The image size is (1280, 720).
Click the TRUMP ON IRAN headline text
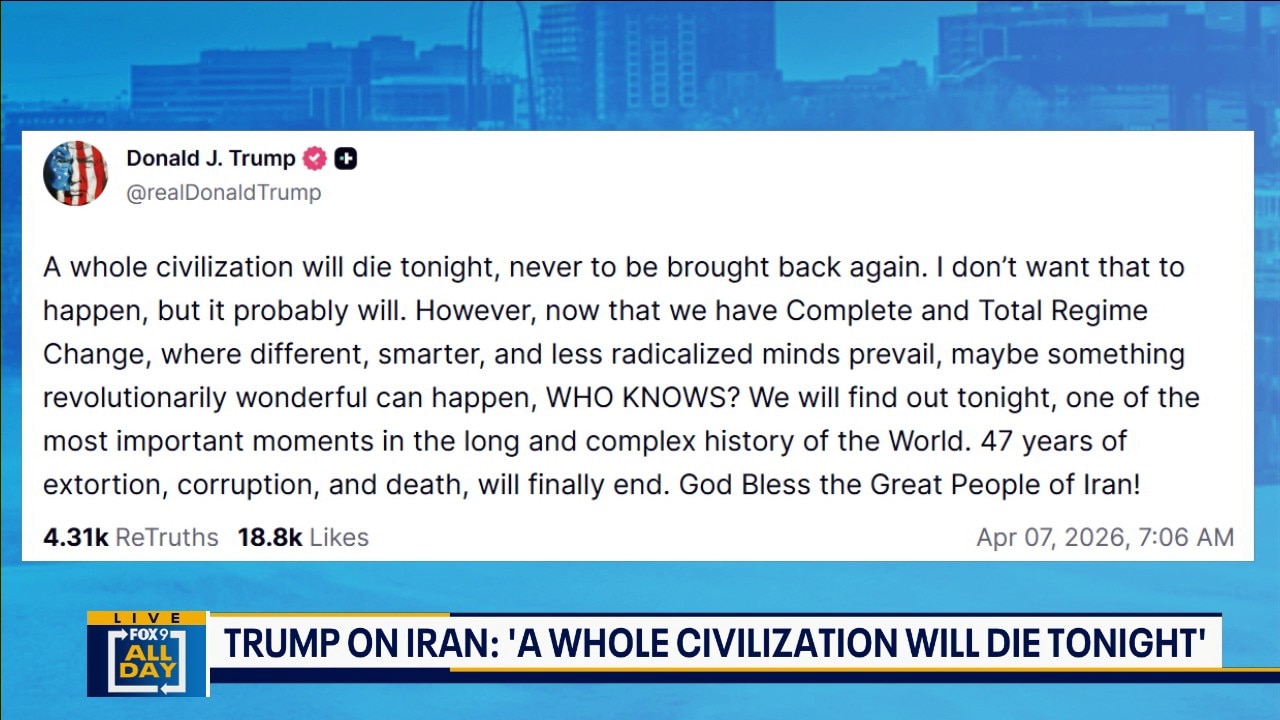point(360,643)
